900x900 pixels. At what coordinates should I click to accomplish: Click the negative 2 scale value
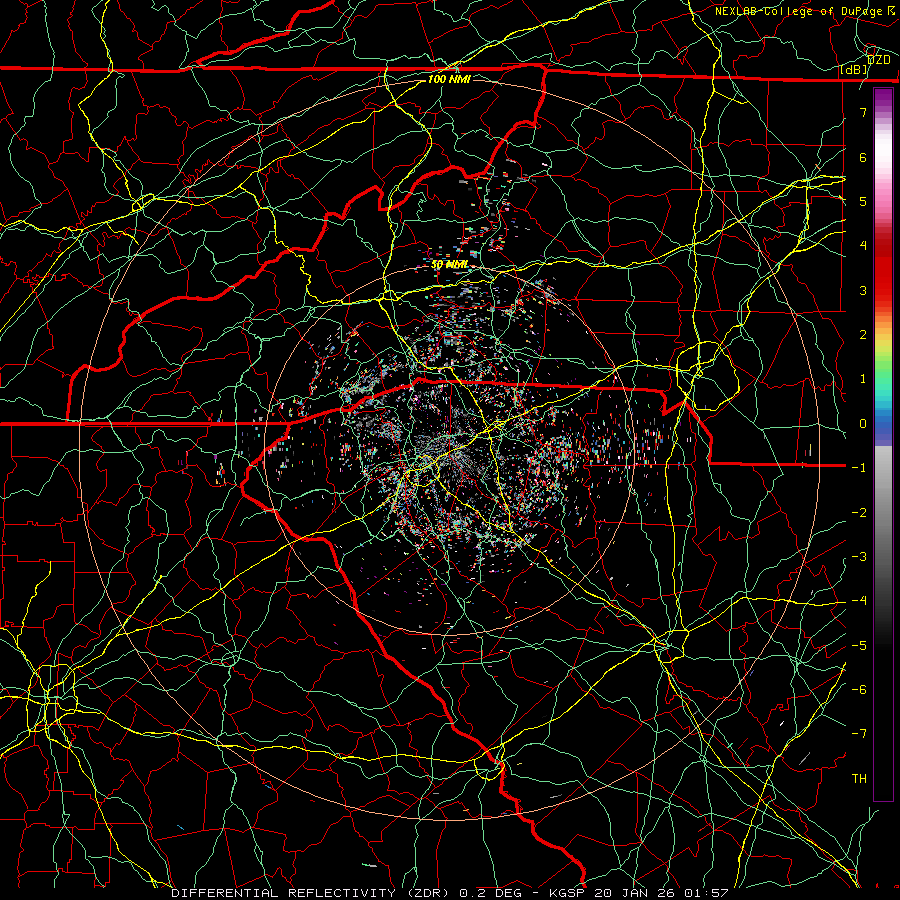[x=859, y=513]
